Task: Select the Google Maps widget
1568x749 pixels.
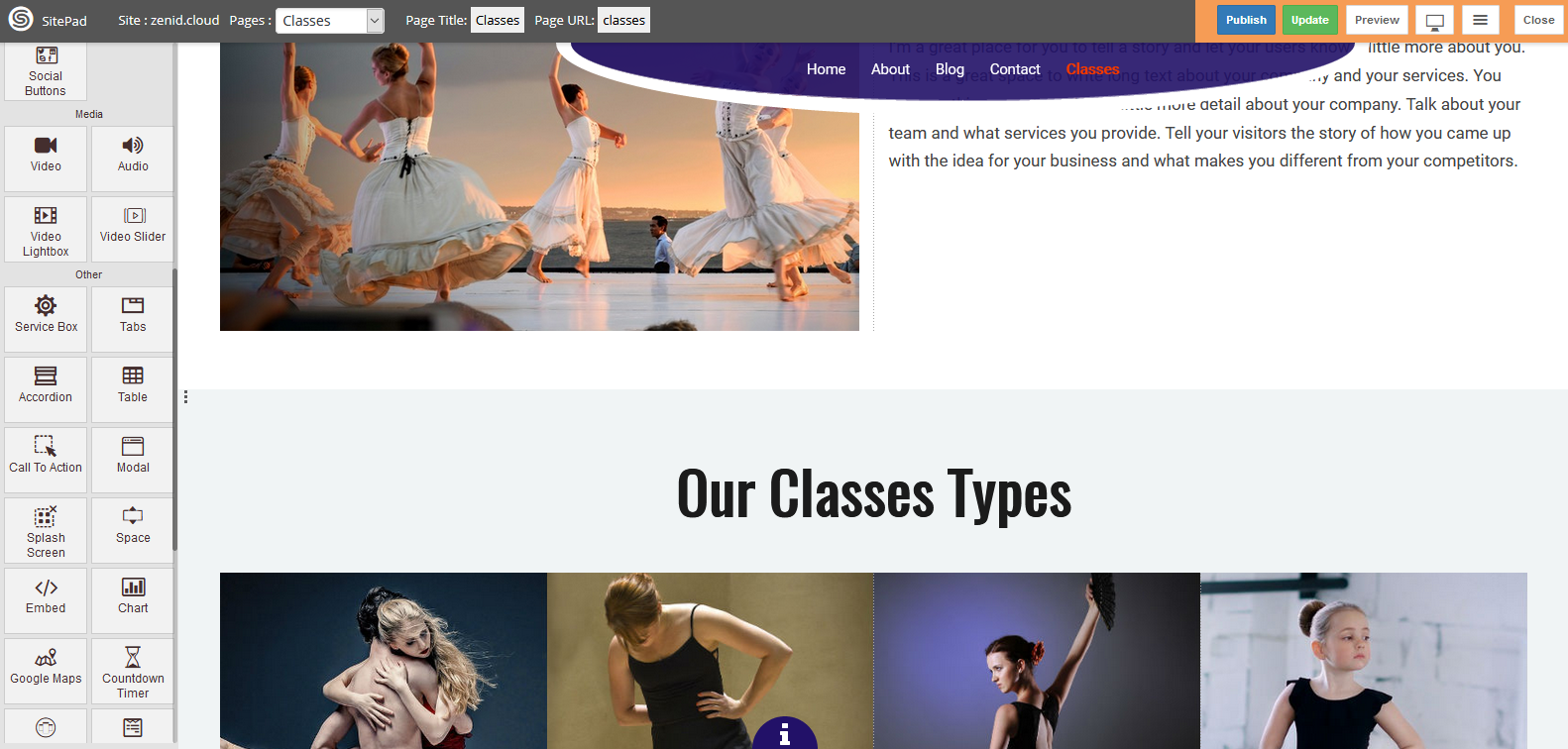Action: tap(46, 671)
